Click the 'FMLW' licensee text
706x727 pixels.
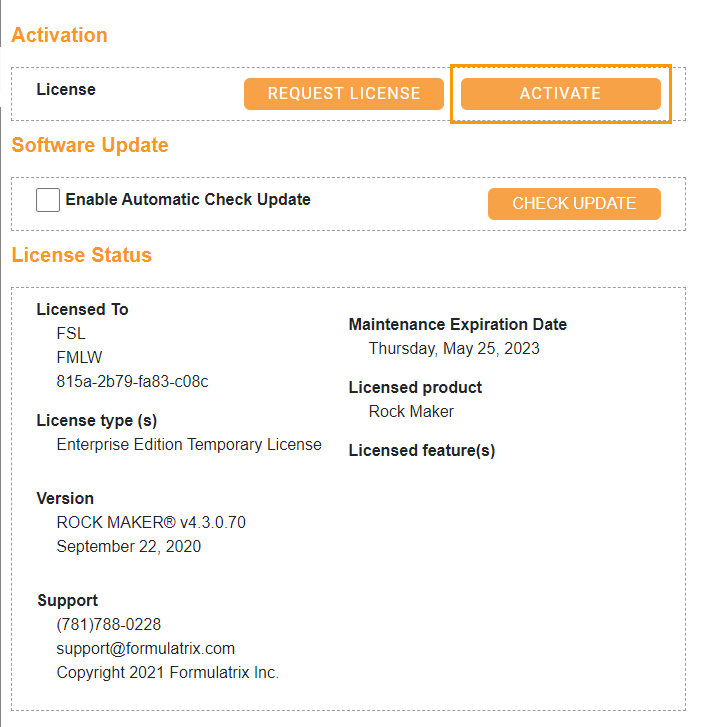click(79, 357)
